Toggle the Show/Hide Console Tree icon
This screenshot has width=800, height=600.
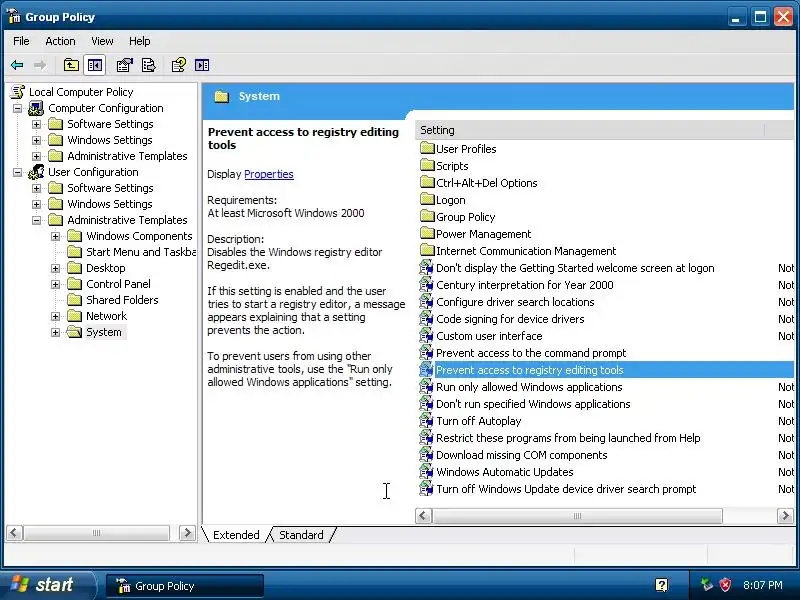[95, 65]
